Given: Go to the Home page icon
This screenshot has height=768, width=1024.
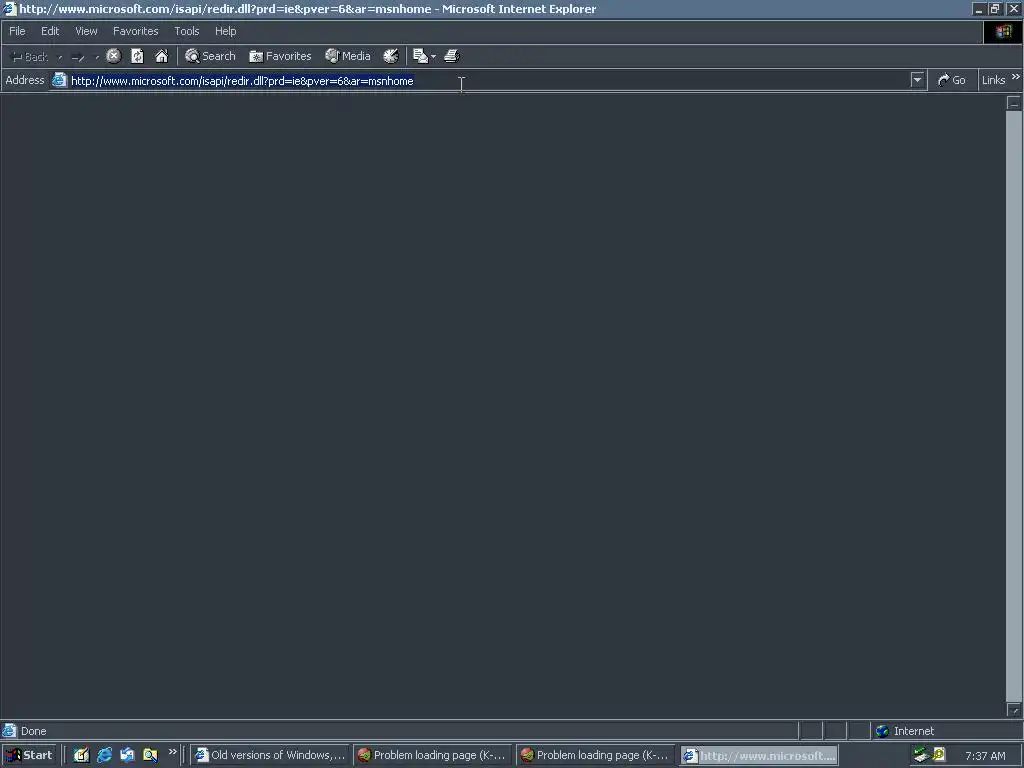Looking at the screenshot, I should click(161, 56).
